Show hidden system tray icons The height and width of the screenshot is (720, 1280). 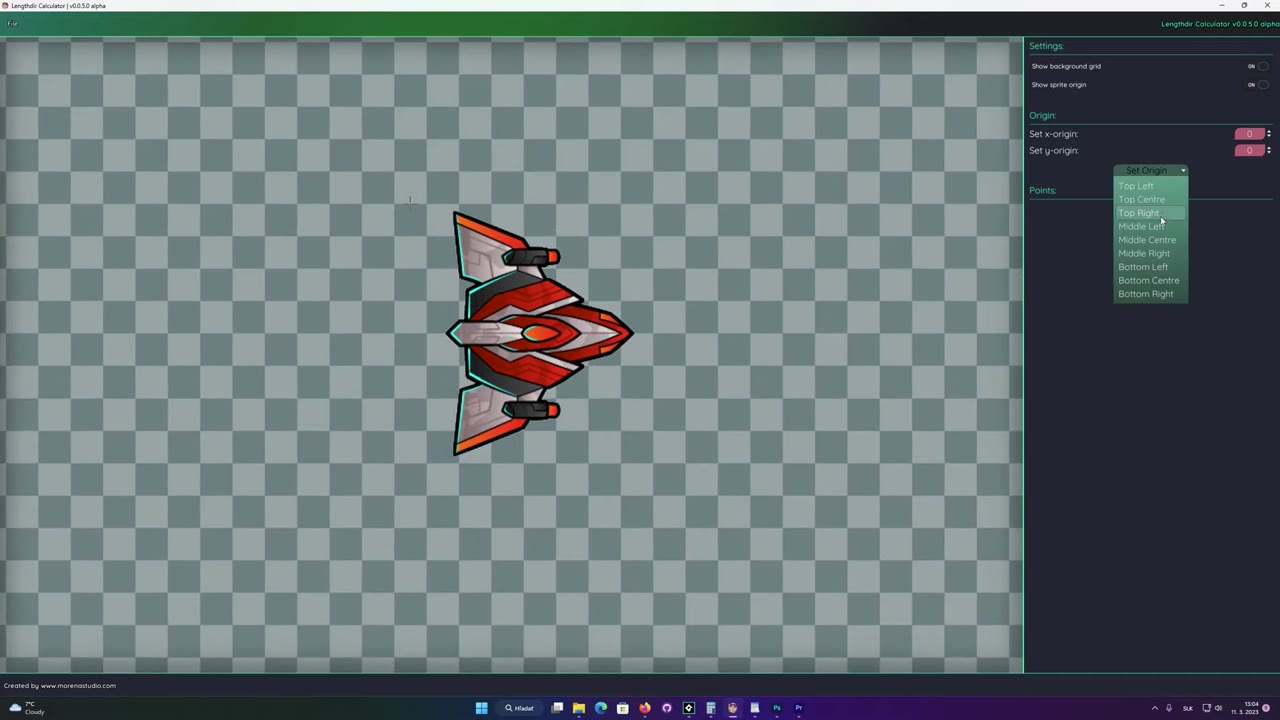pos(1155,708)
